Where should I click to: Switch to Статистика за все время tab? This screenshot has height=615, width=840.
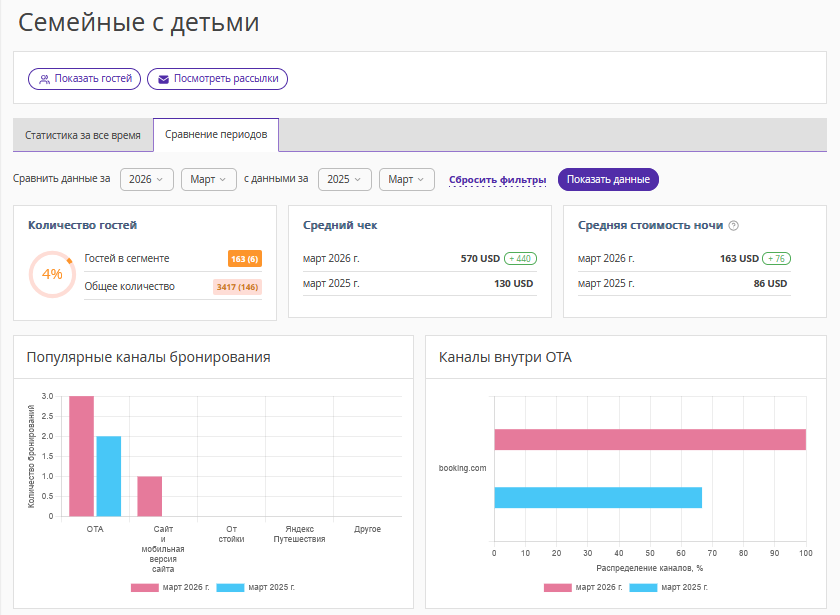click(83, 135)
